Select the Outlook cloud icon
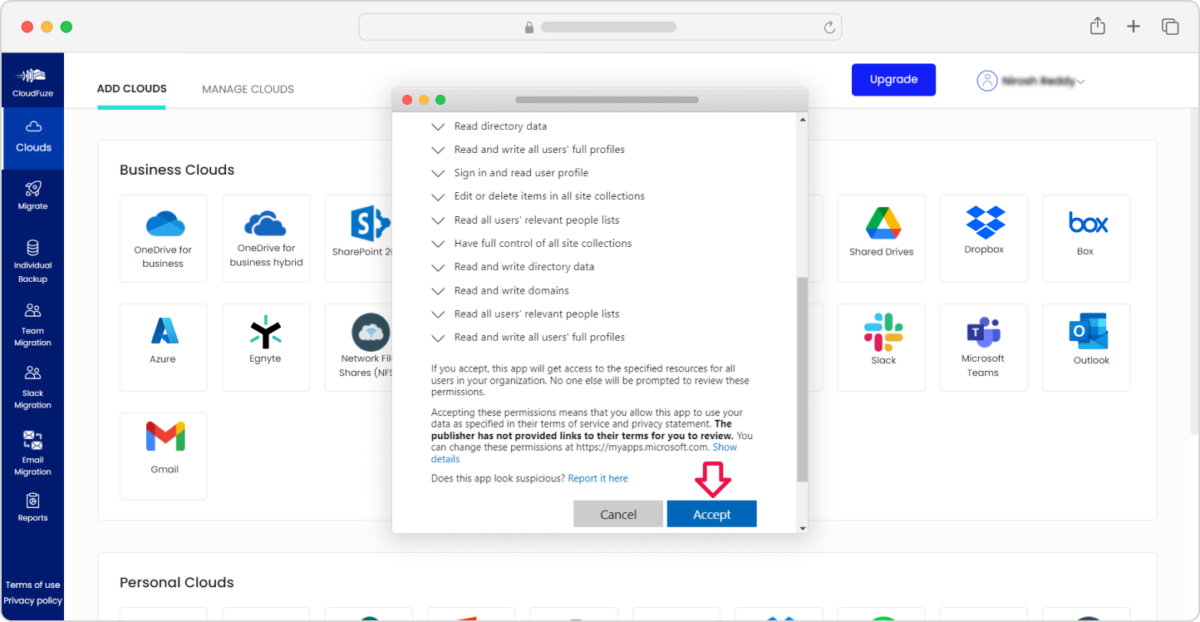Screen dimensions: 1200x622 (1086, 347)
